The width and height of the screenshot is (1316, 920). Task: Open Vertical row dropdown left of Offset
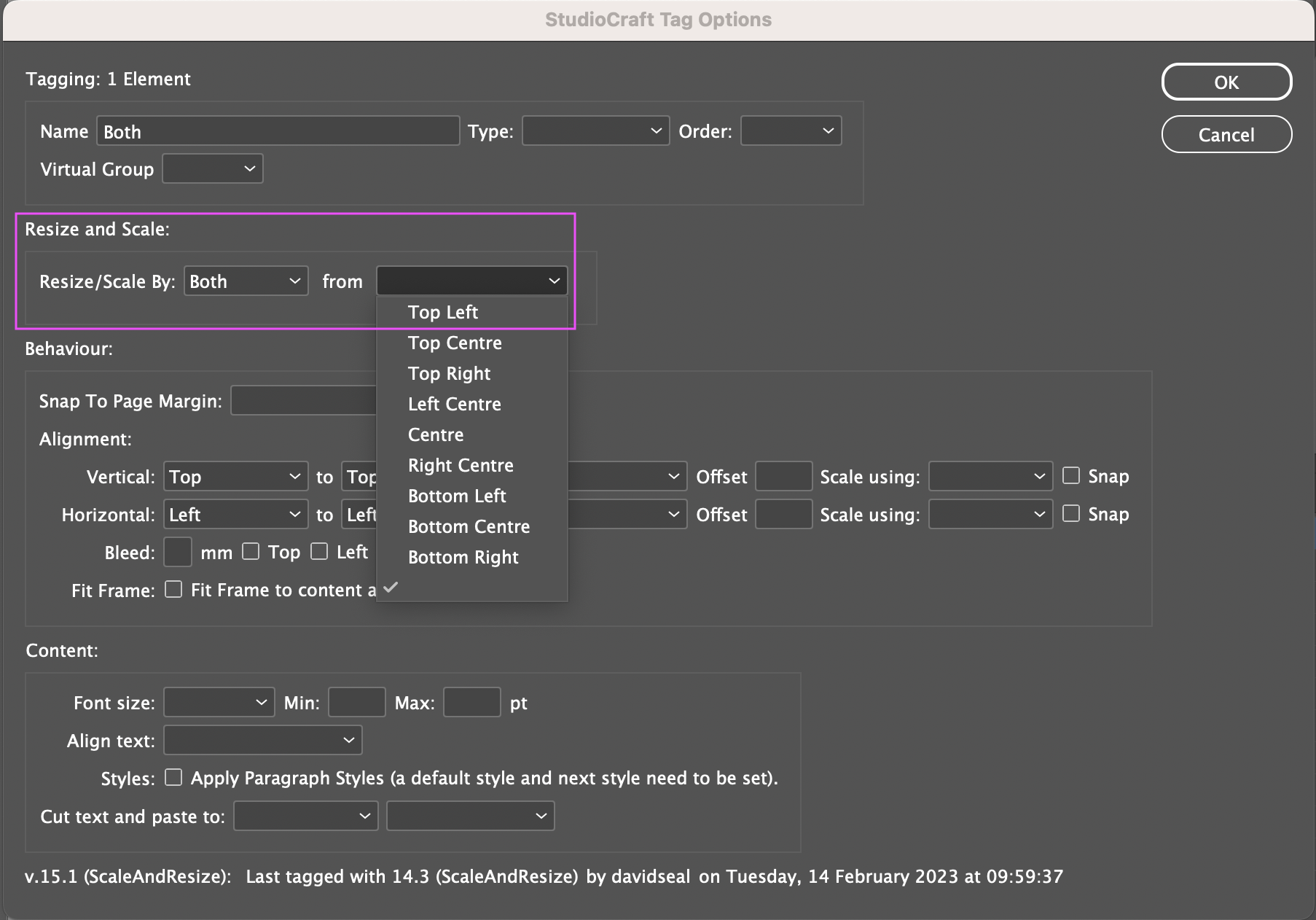[x=627, y=477]
